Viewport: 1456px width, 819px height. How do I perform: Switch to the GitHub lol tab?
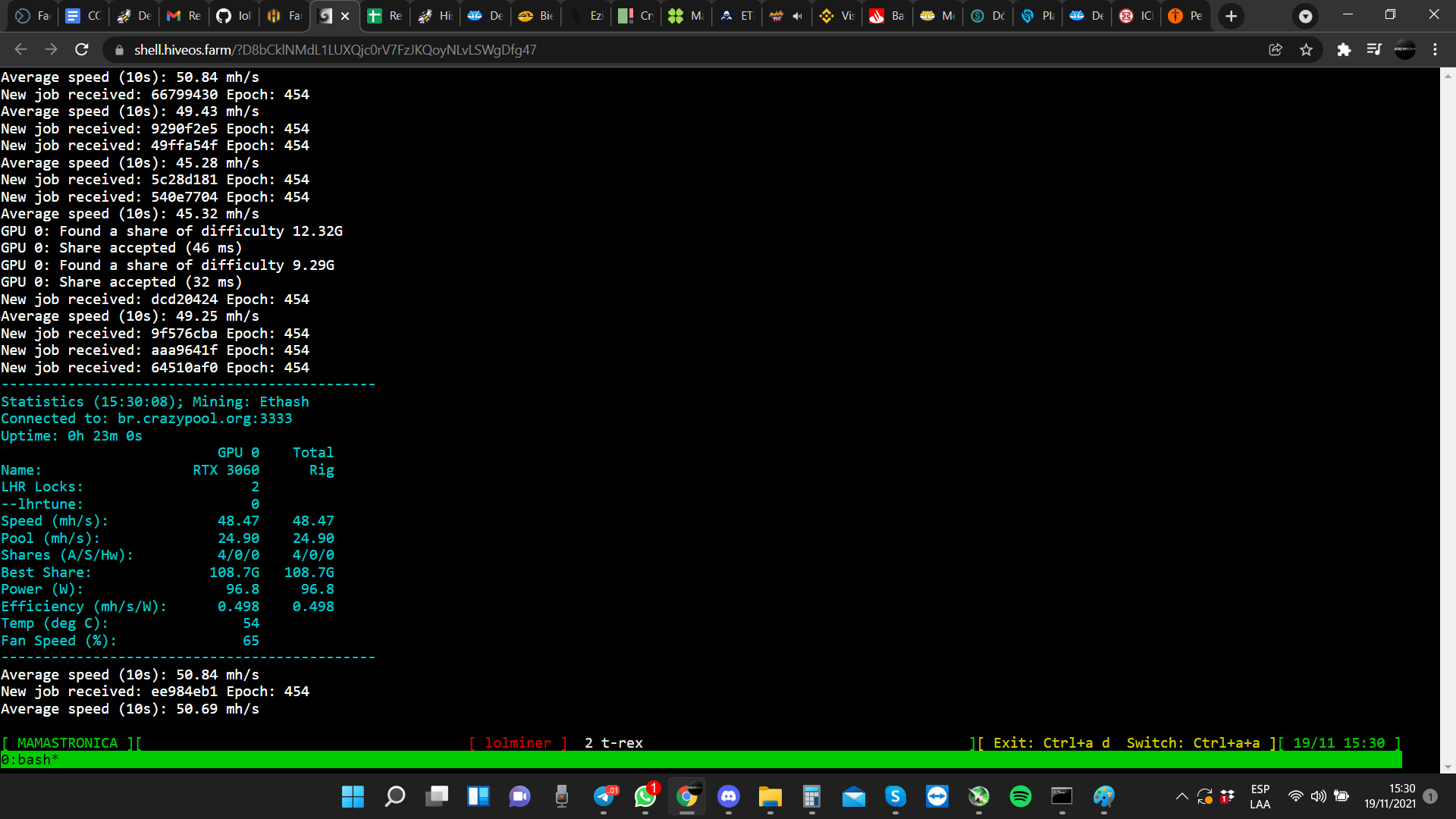pyautogui.click(x=234, y=16)
